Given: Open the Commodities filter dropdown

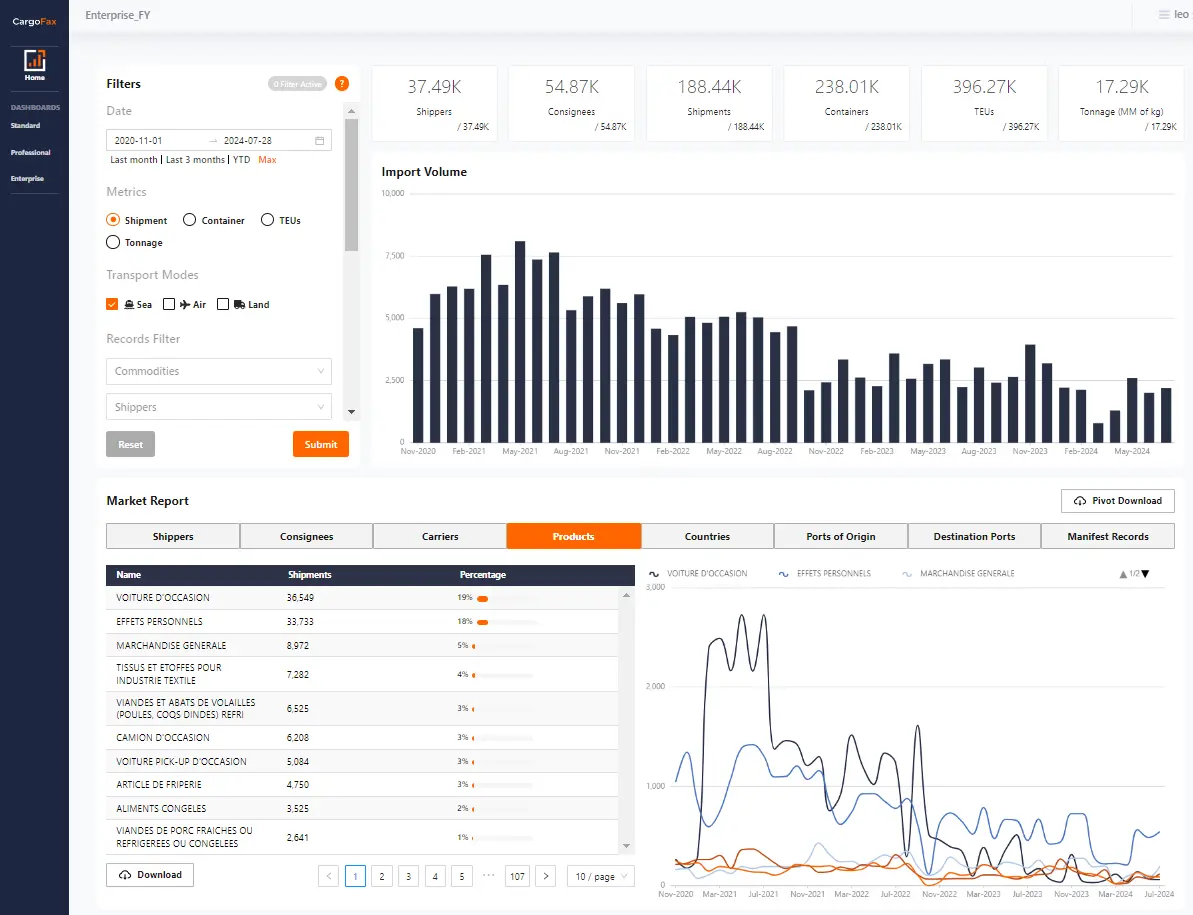Looking at the screenshot, I should tap(218, 371).
